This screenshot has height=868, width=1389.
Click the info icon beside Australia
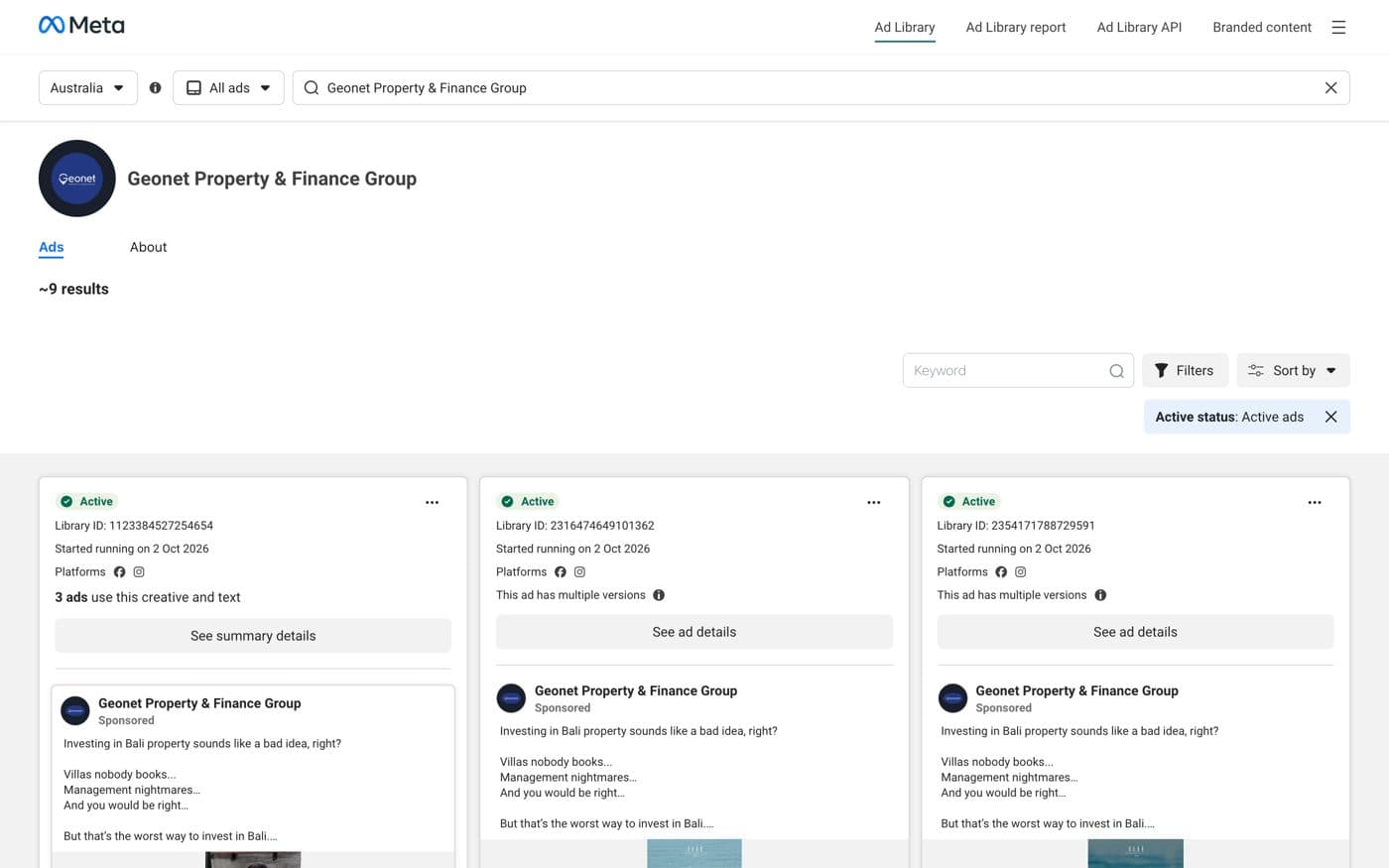pos(155,87)
